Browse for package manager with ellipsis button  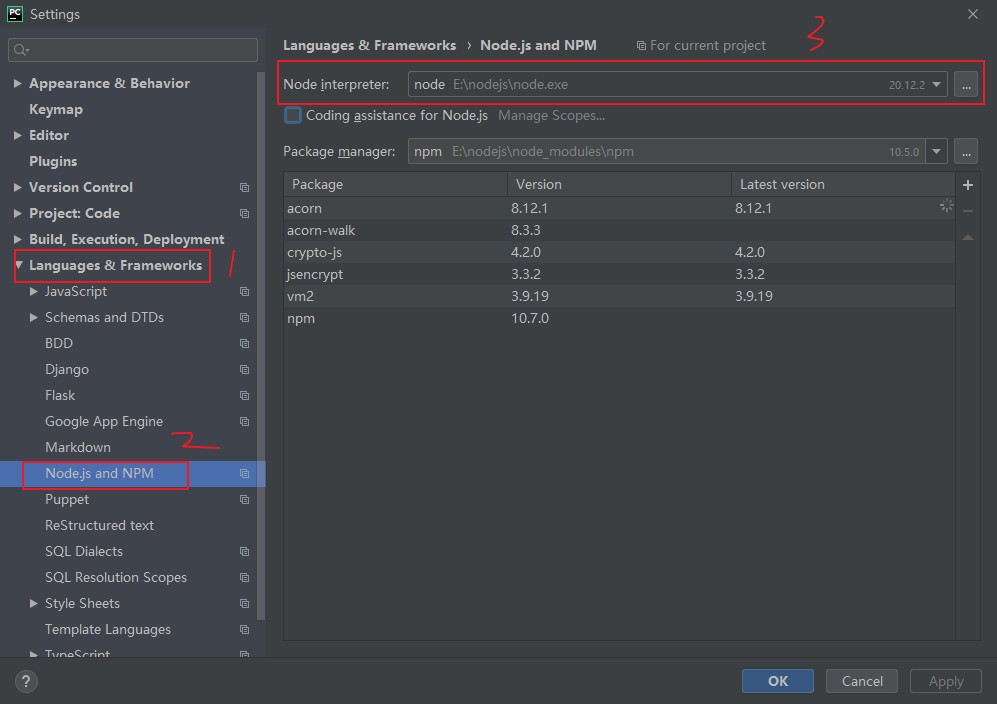(966, 152)
